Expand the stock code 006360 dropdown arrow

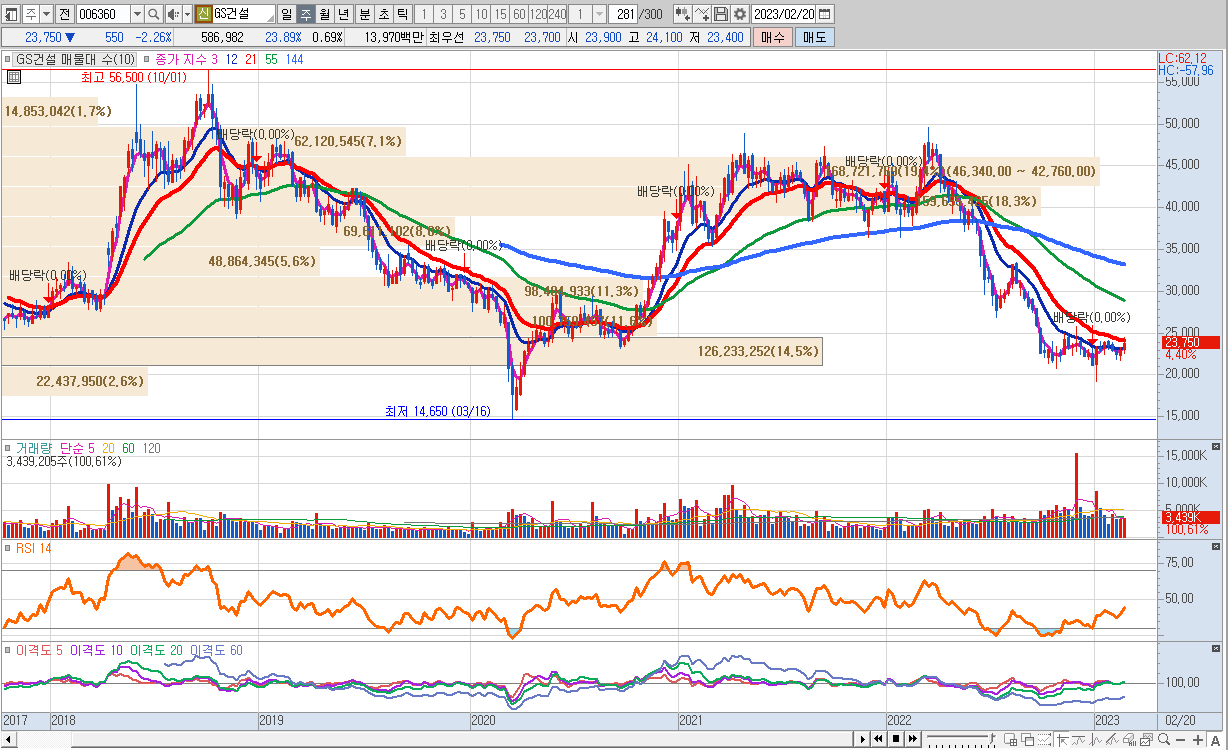coord(136,14)
